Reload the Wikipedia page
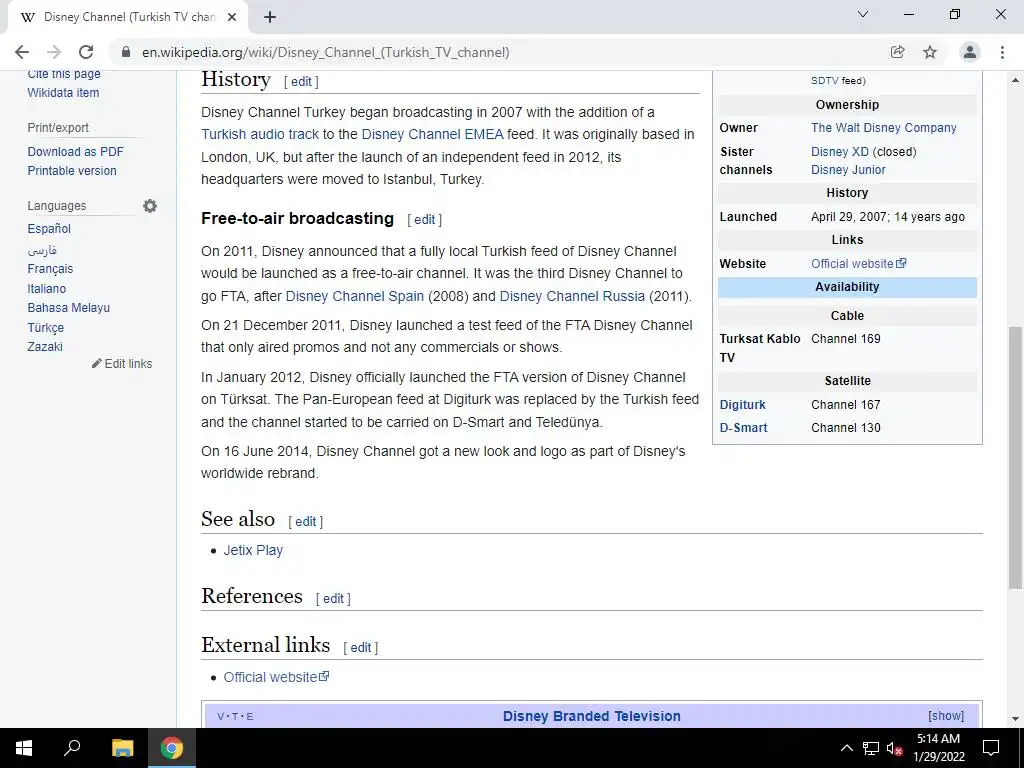The width and height of the screenshot is (1024, 768). [x=86, y=52]
